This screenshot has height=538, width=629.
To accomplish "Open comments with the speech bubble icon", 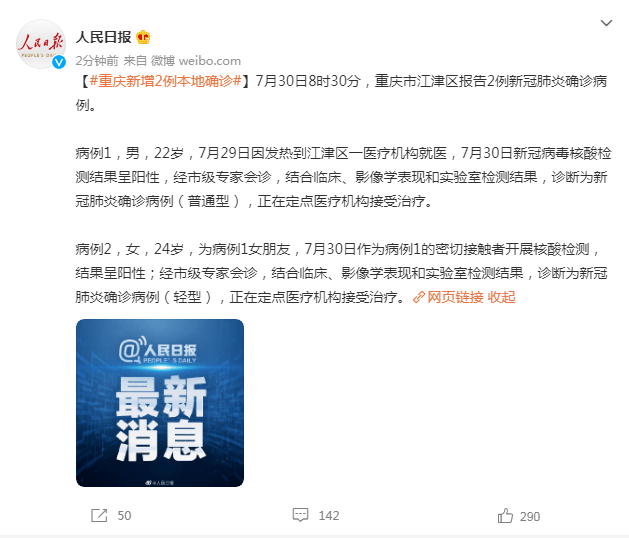I will (x=300, y=515).
